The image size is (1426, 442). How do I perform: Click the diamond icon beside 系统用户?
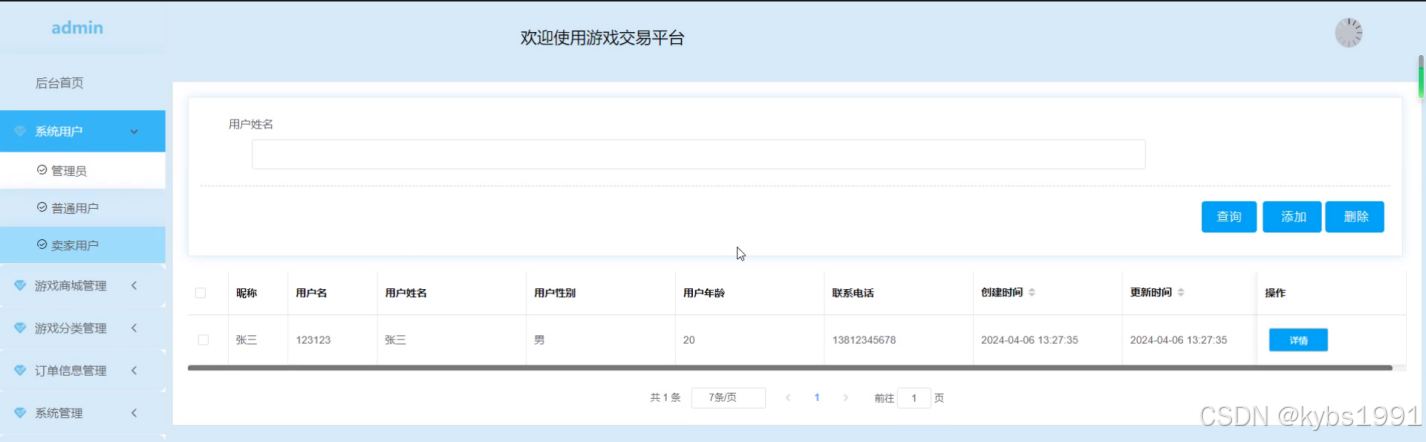(x=20, y=131)
